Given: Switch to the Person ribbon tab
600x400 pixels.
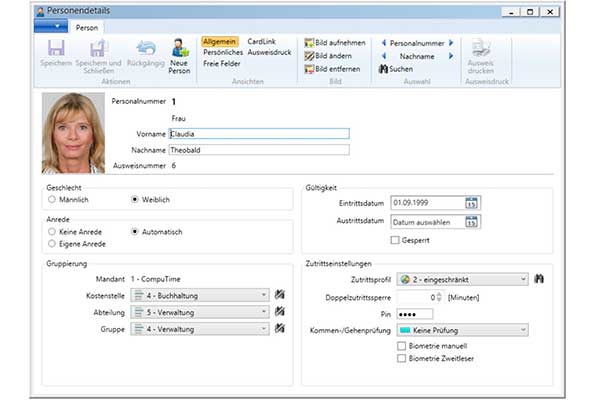Looking at the screenshot, I should coord(87,27).
